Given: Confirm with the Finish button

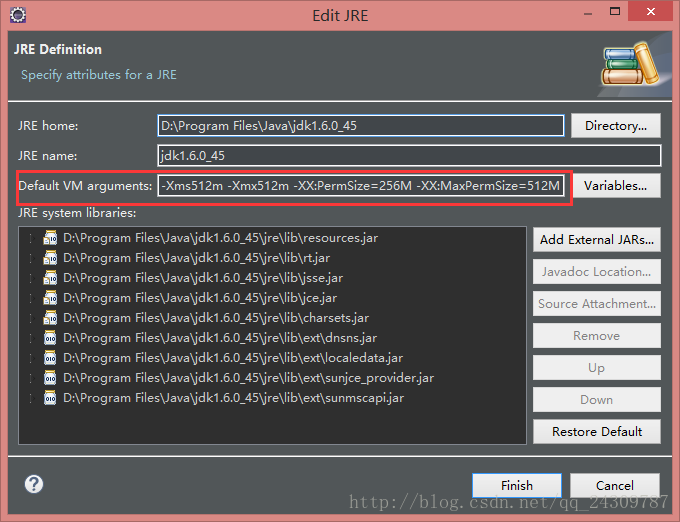Looking at the screenshot, I should (x=517, y=485).
